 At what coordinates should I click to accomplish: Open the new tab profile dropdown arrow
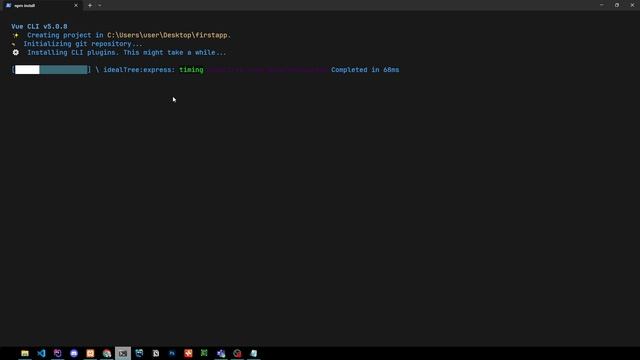[x=100, y=5]
